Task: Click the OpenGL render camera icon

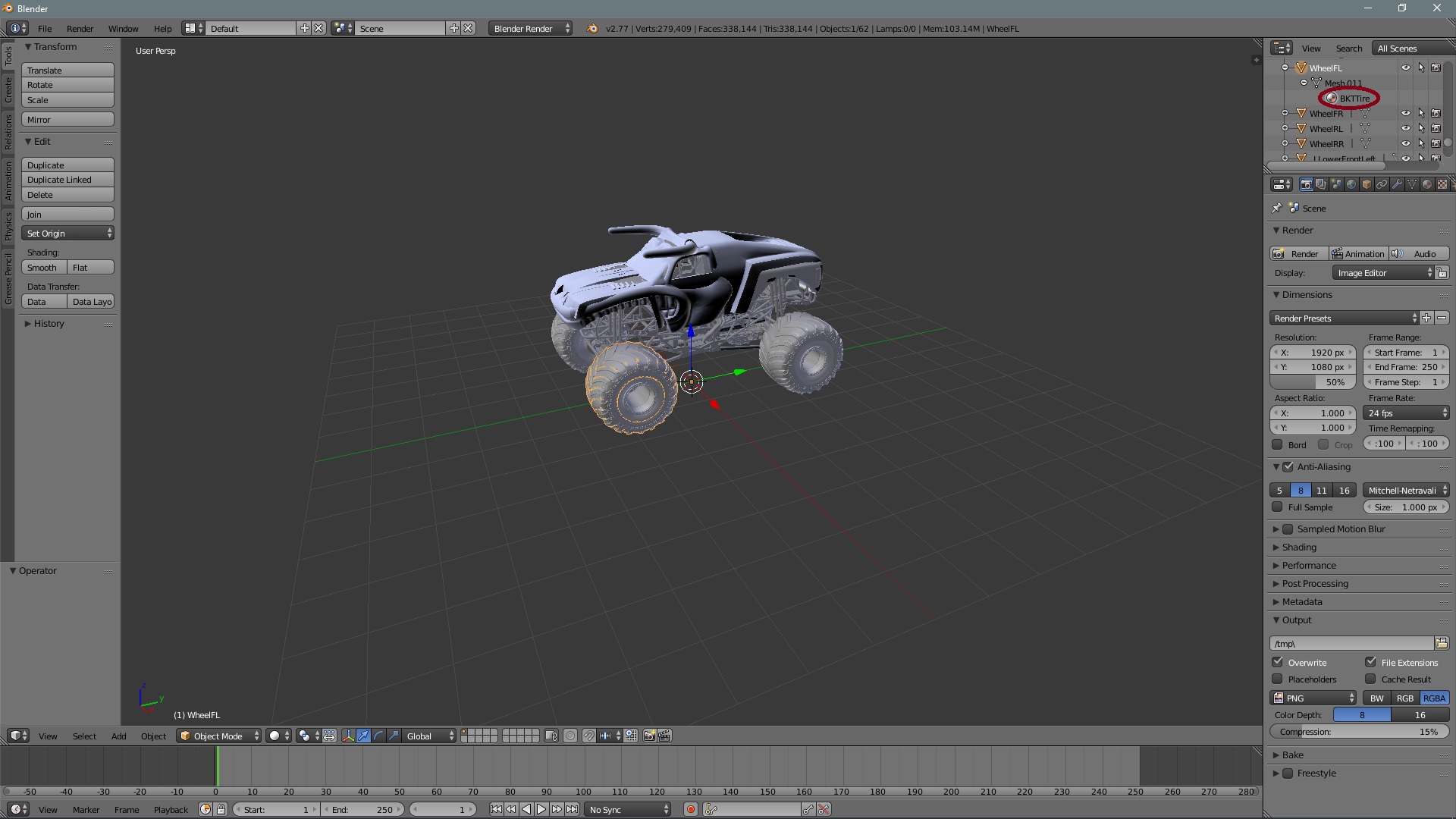Action: point(649,736)
